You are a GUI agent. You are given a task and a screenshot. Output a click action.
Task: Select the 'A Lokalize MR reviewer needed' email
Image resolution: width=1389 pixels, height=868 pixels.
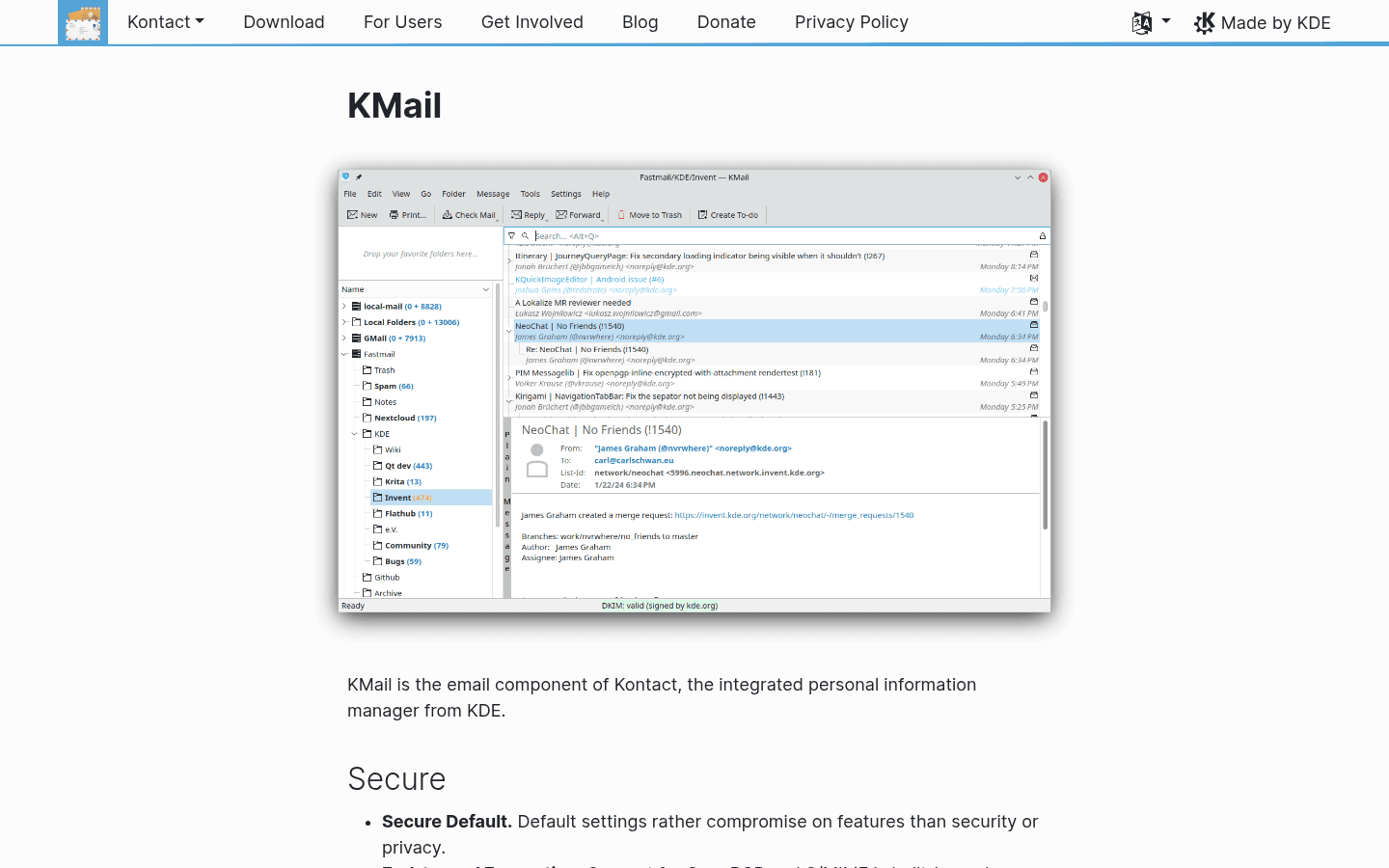pos(776,308)
